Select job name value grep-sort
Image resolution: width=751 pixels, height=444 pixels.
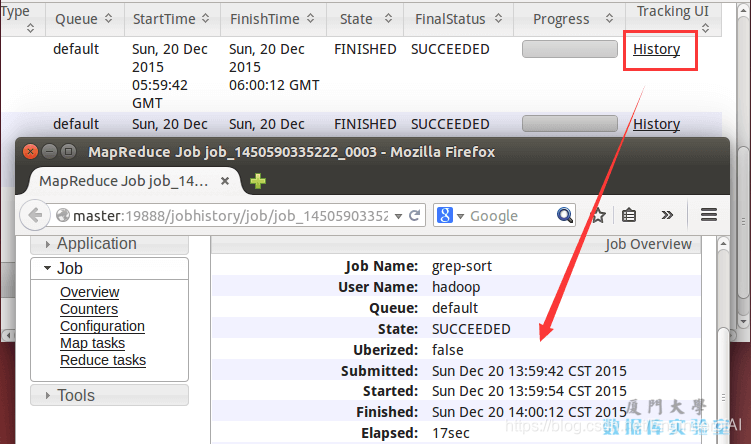pos(462,266)
